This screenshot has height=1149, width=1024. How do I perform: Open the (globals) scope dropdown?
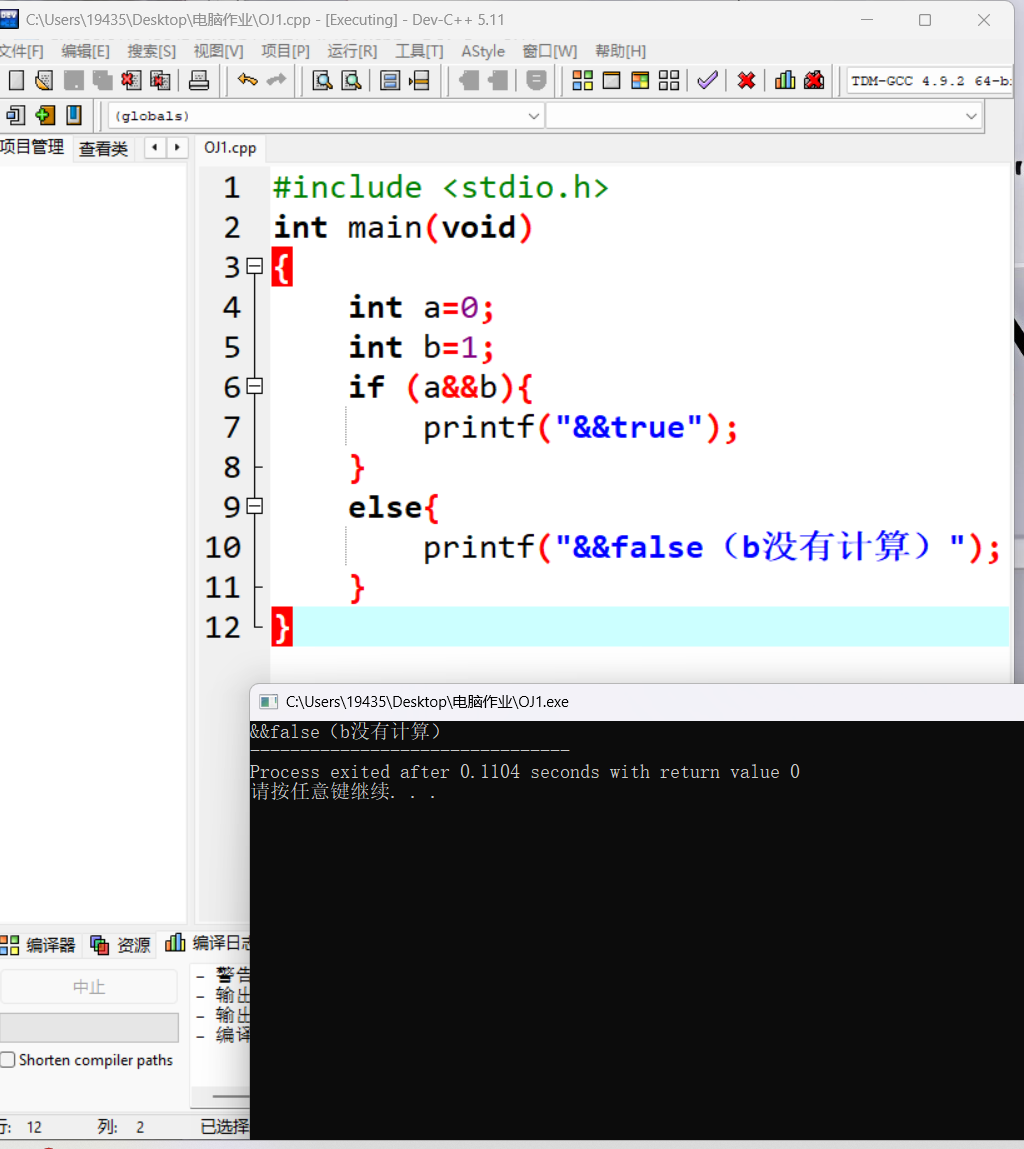pyautogui.click(x=326, y=116)
